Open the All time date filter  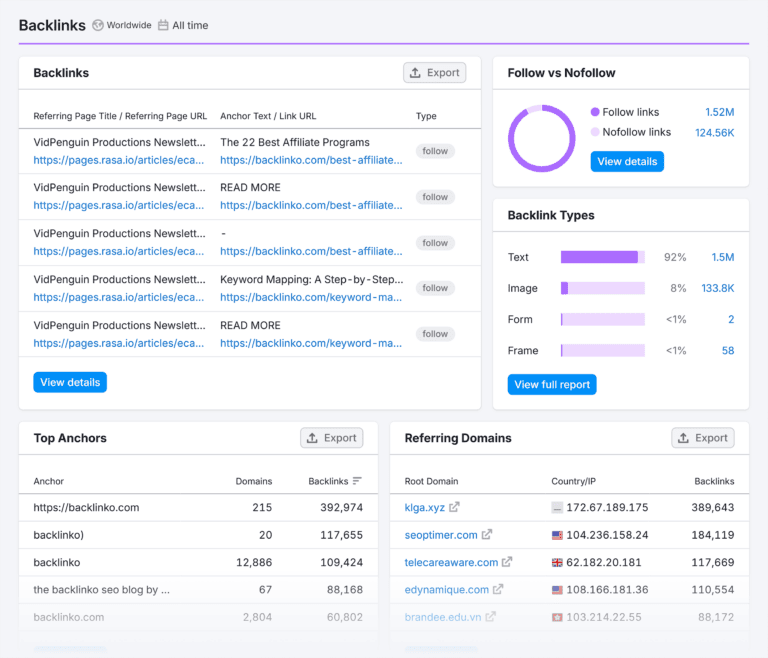[190, 25]
